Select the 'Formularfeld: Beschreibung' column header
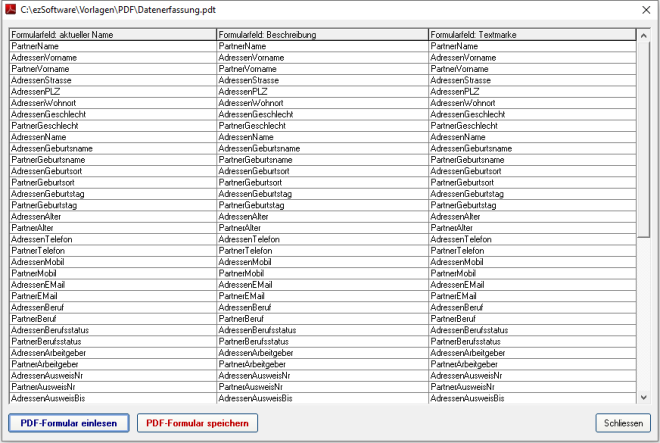 pyautogui.click(x=322, y=35)
